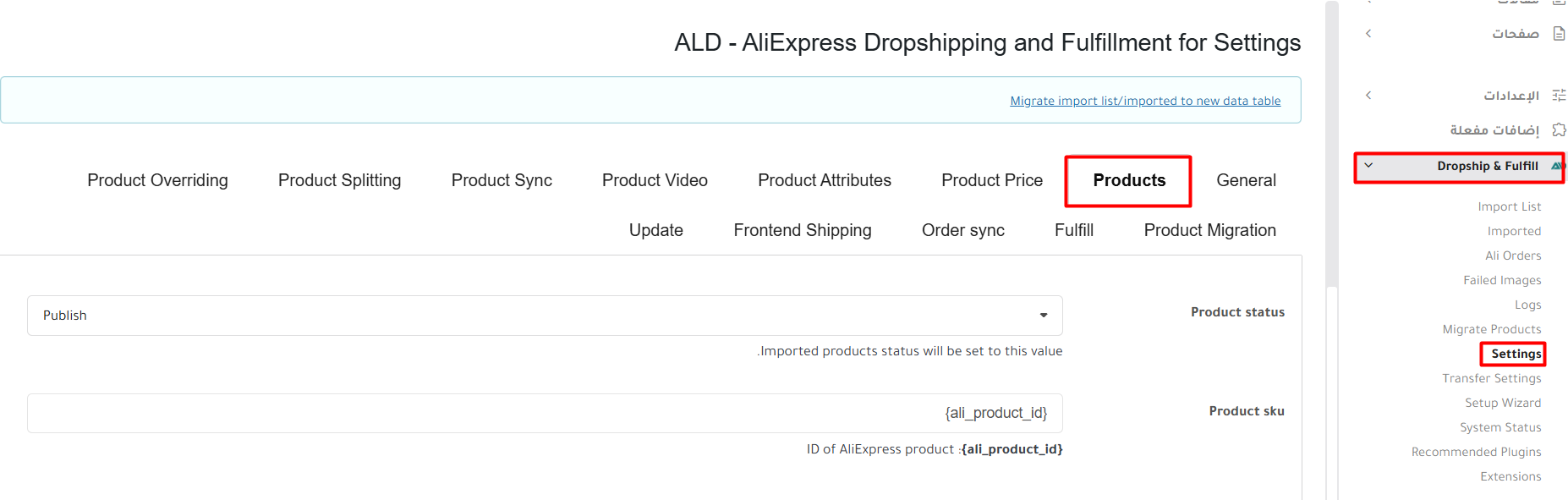Open the Frontend Shipping tab

coord(802,230)
